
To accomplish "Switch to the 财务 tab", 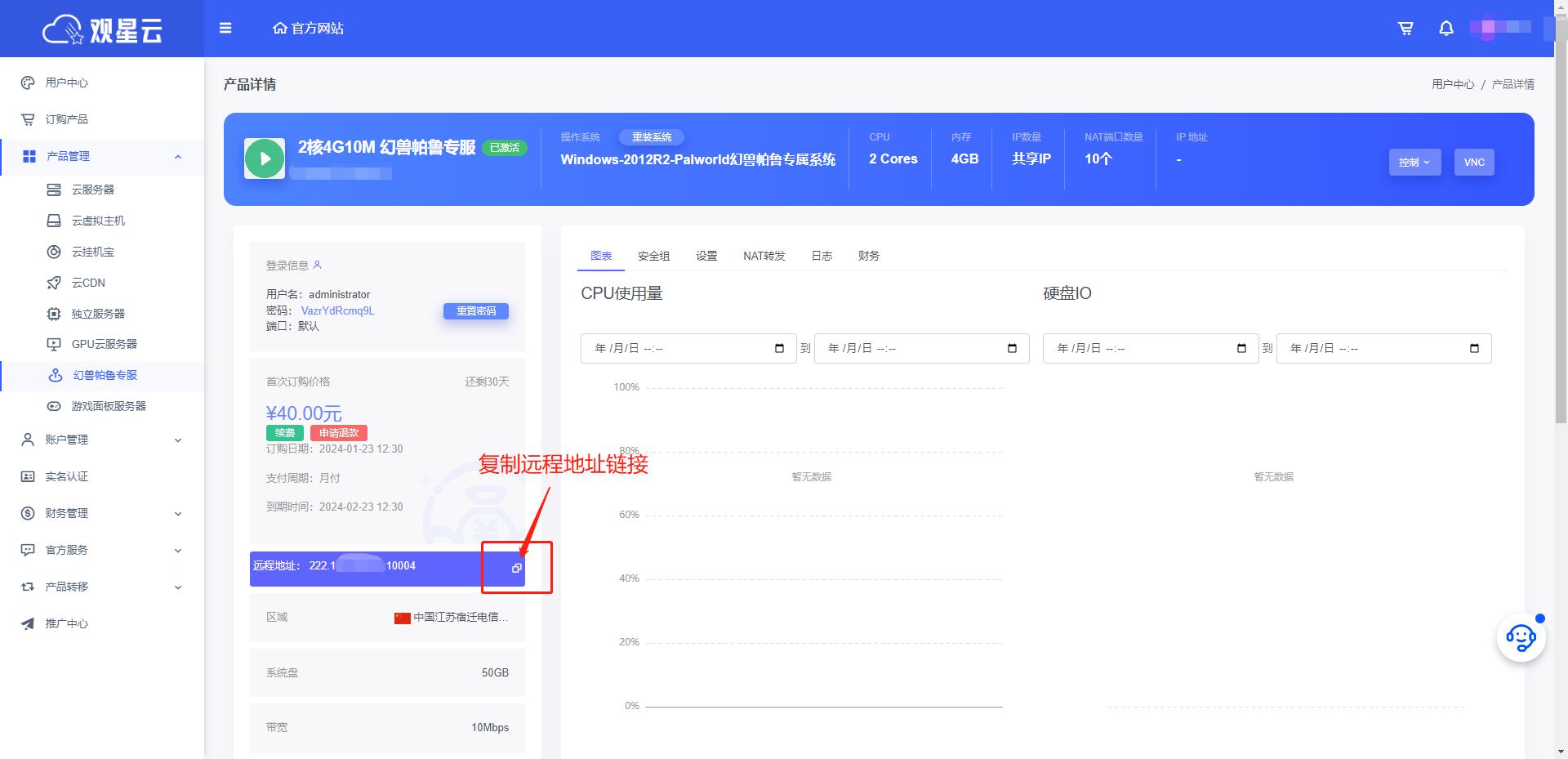I will (869, 256).
